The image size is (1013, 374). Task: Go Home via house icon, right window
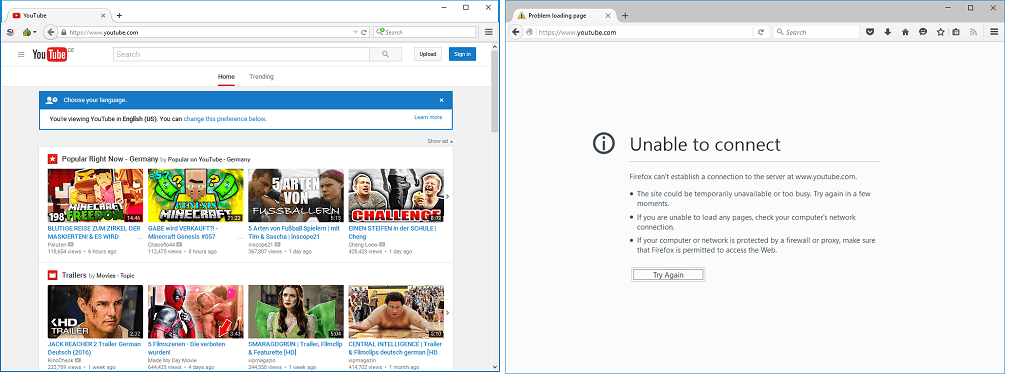tap(905, 32)
